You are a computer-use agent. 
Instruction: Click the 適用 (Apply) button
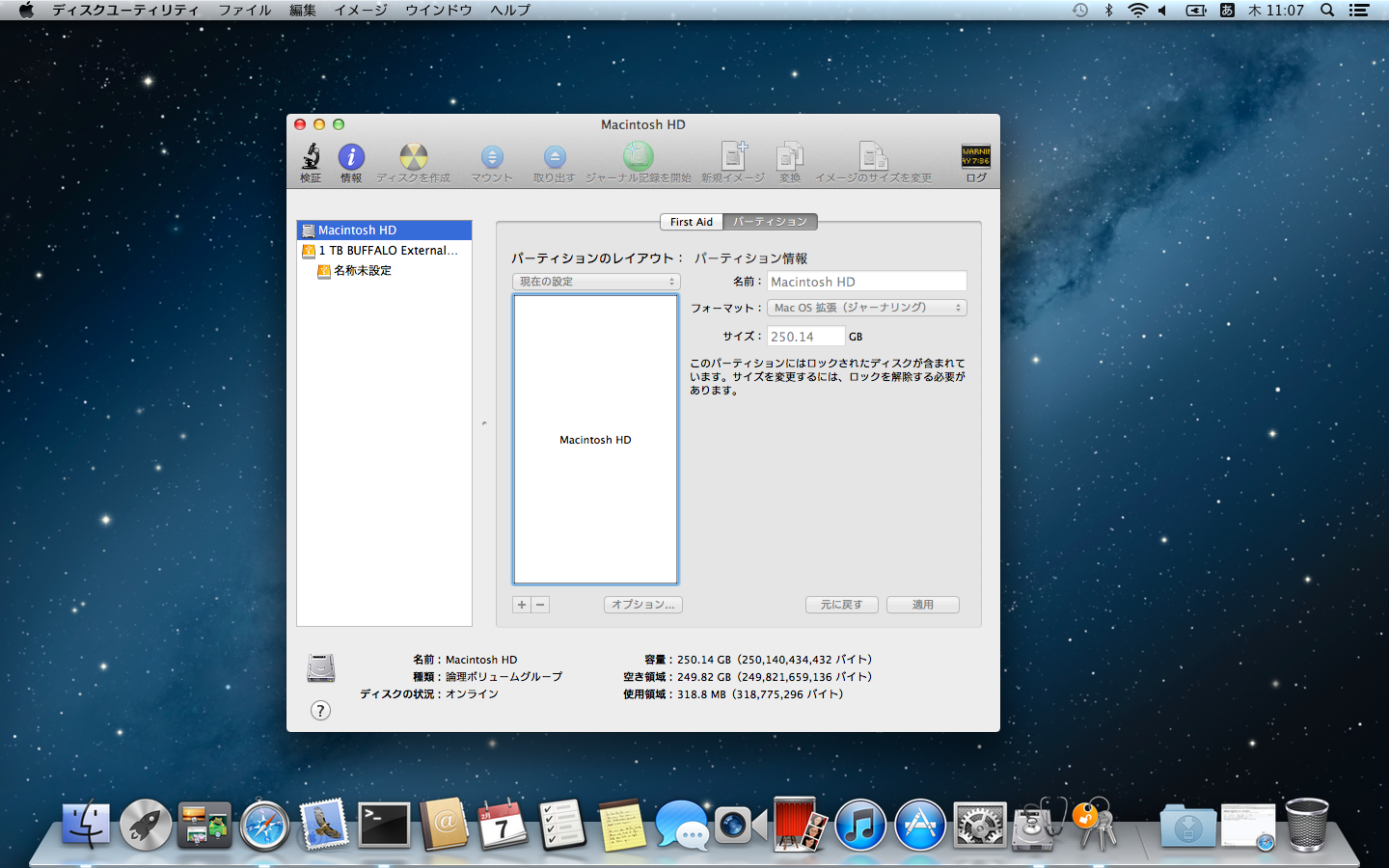point(923,605)
